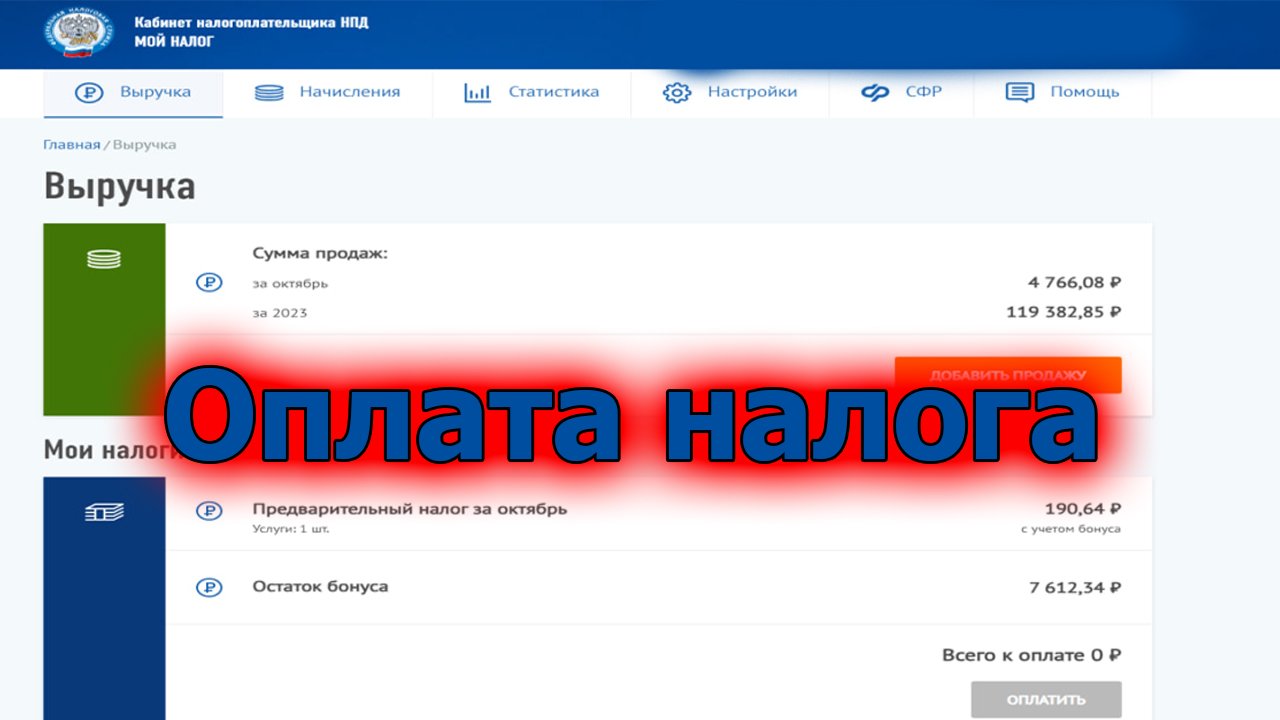The width and height of the screenshot is (1280, 720).
Task: Click the banknotes icon on dark blue panel
Action: coord(104,512)
